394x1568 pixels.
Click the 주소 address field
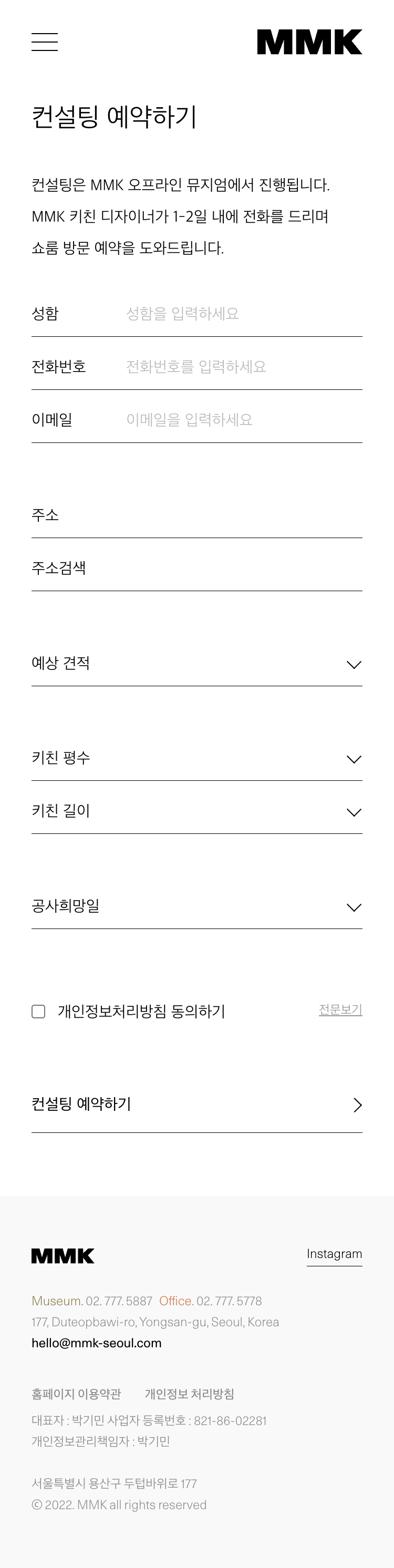point(196,515)
